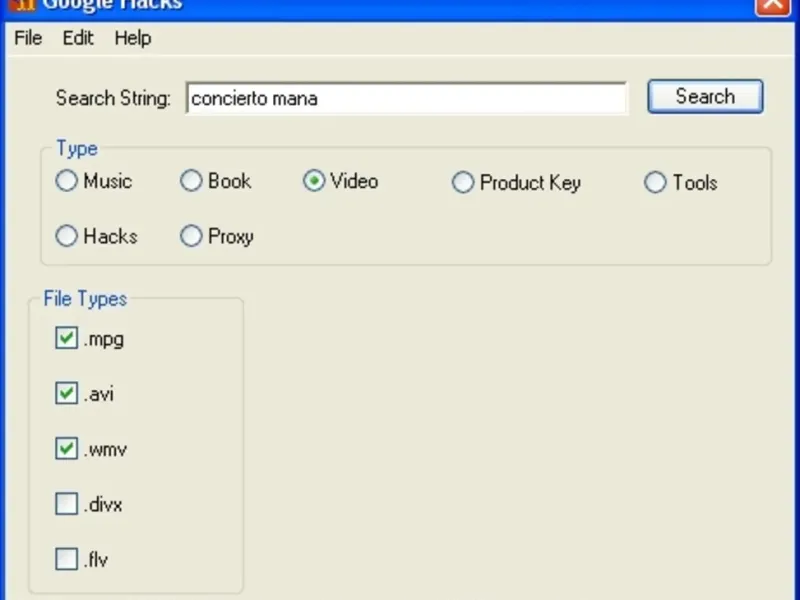Screen dimensions: 800x600
Task: Select the Tools type radio button
Action: (655, 182)
